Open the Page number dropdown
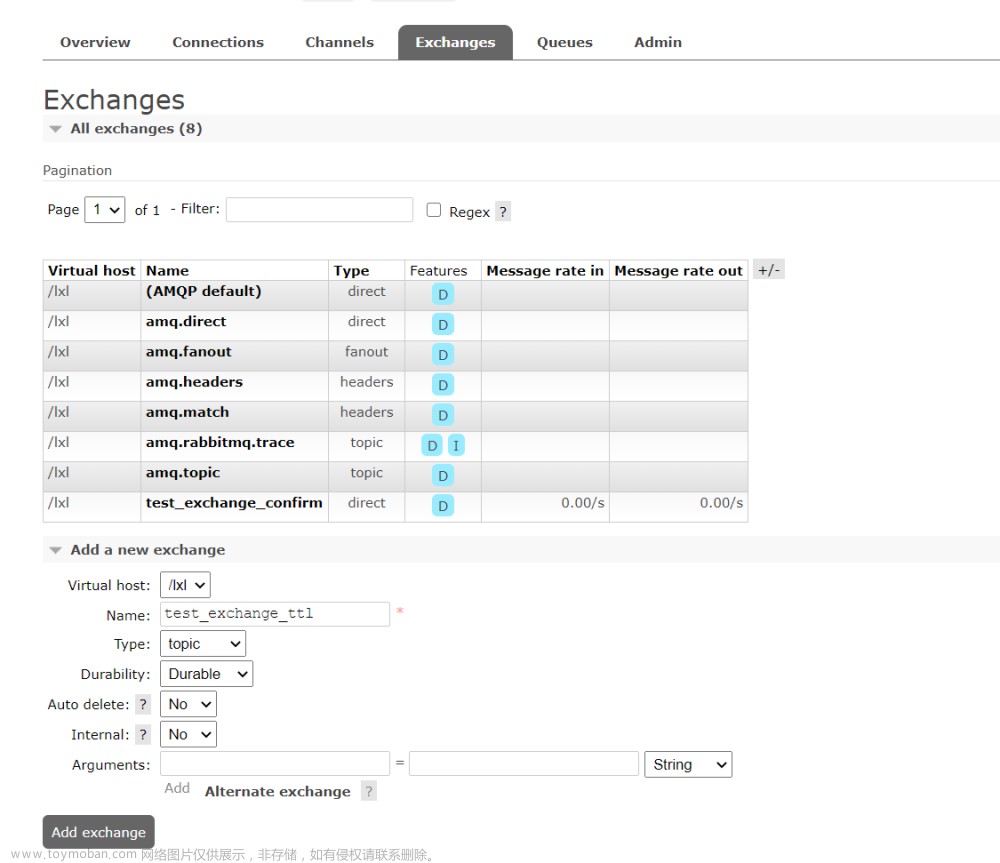The image size is (1000, 863). pyautogui.click(x=105, y=209)
